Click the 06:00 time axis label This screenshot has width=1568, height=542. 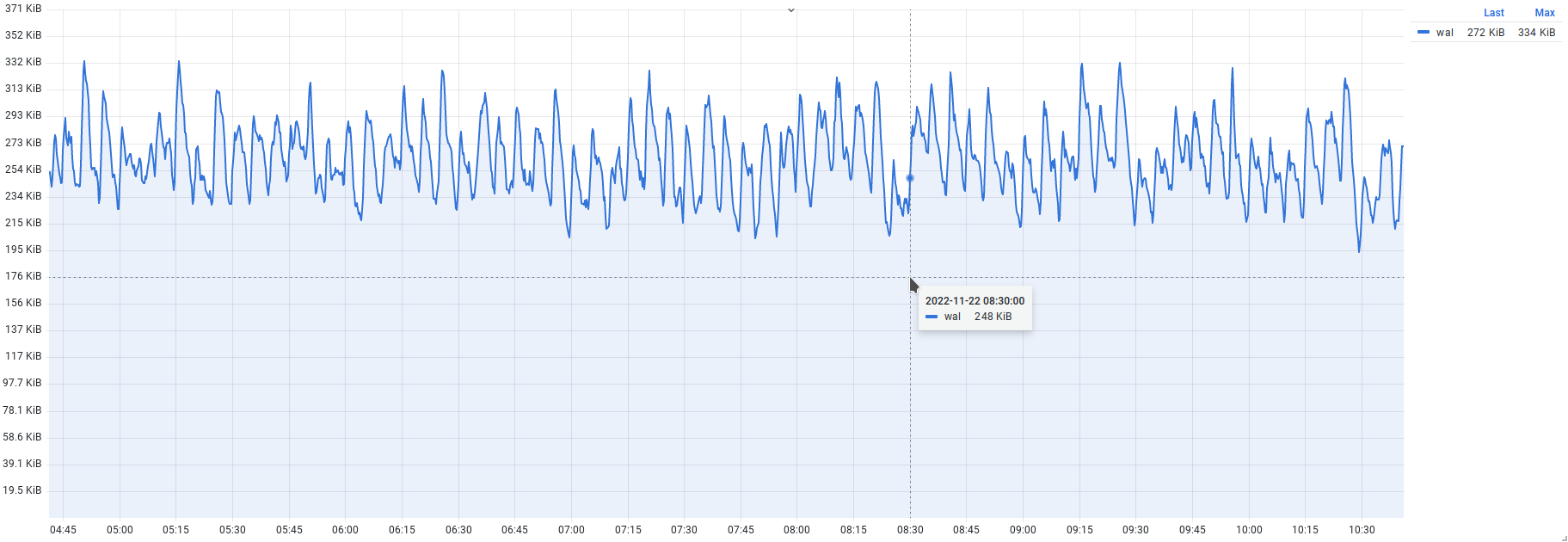(x=345, y=530)
